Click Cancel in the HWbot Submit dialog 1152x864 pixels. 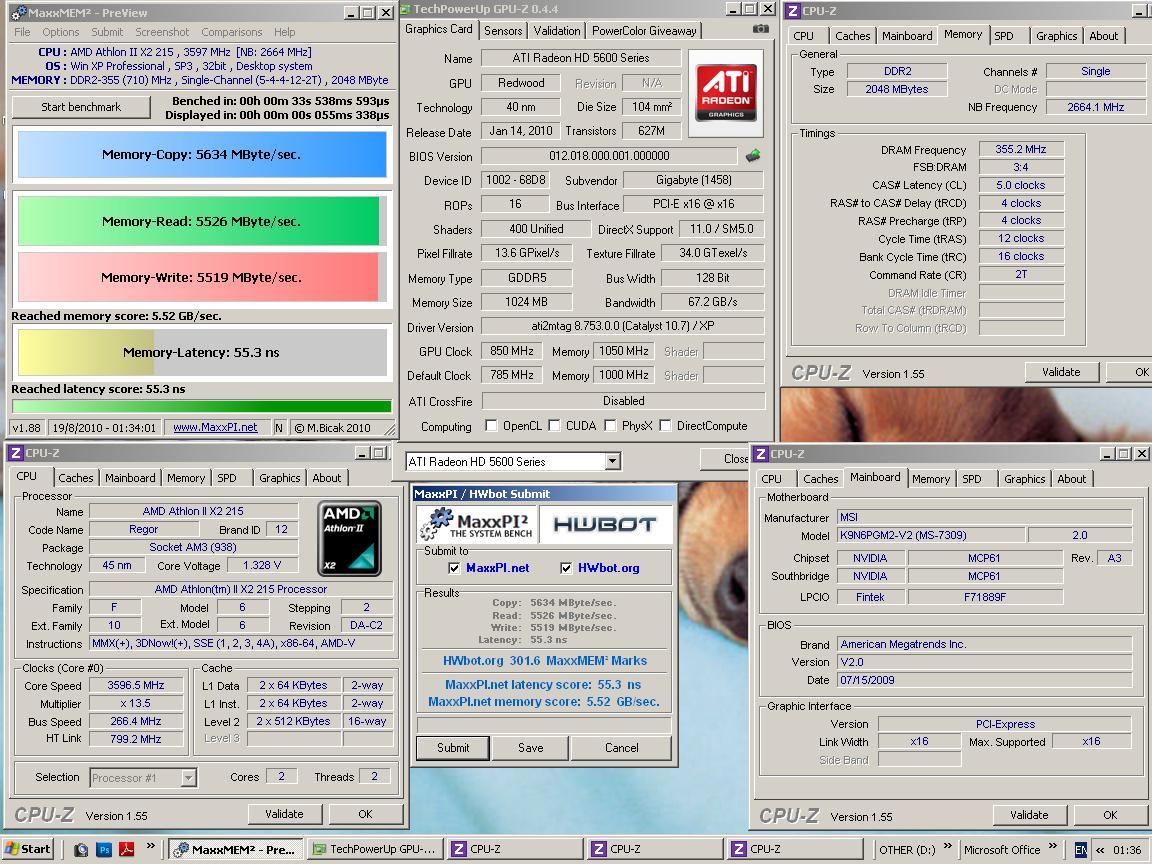click(622, 748)
